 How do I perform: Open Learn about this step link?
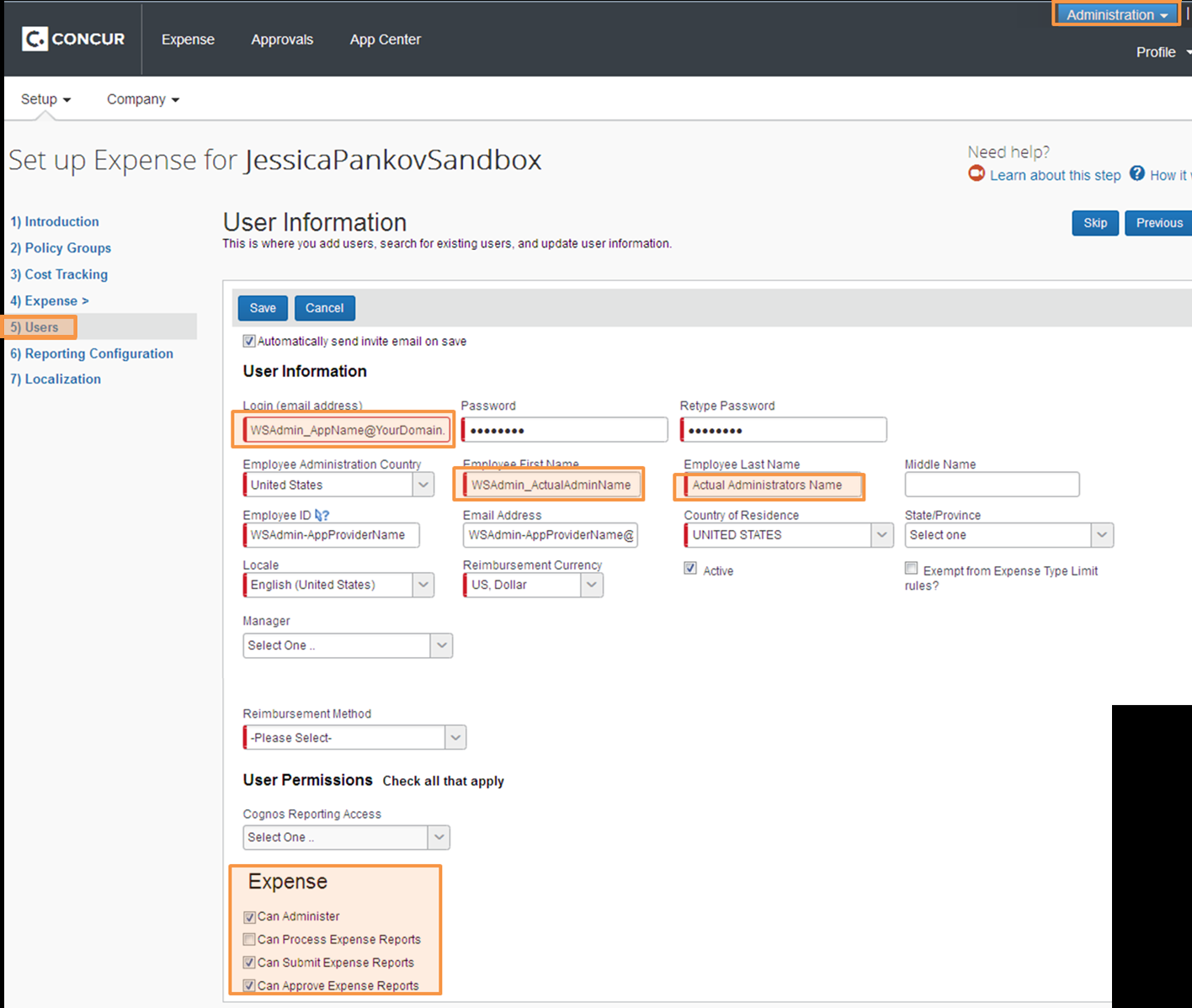[1055, 175]
